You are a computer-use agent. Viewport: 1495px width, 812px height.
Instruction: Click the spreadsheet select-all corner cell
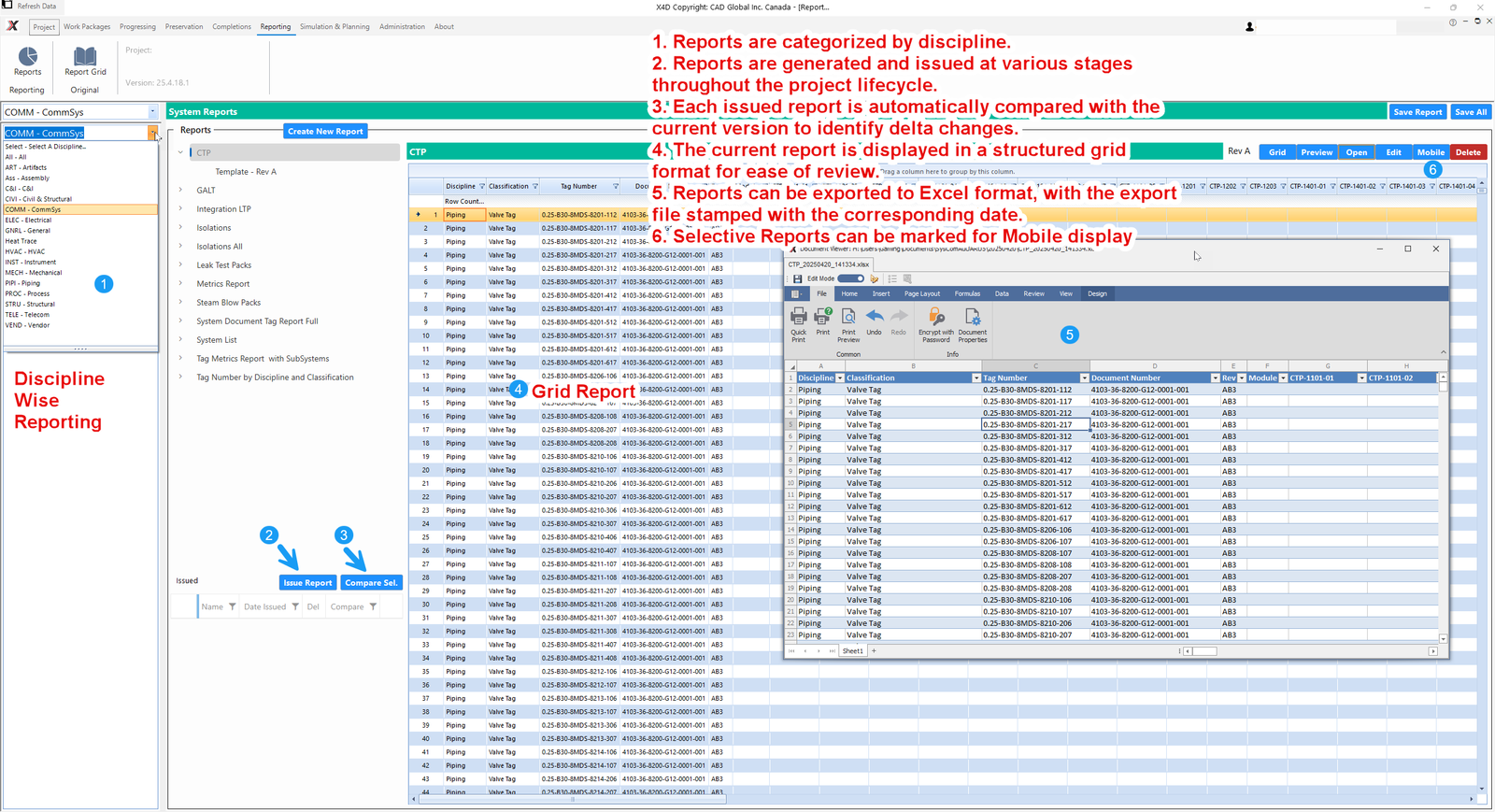tap(790, 366)
